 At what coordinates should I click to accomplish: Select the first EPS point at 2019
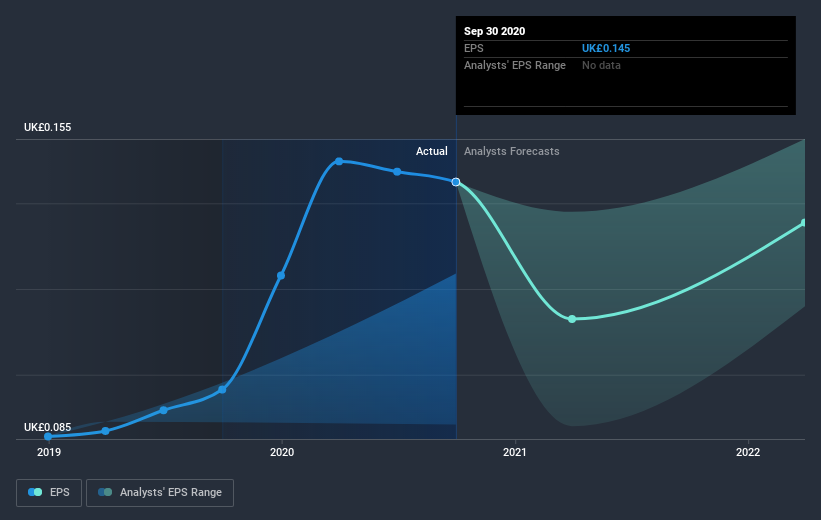coord(48,436)
